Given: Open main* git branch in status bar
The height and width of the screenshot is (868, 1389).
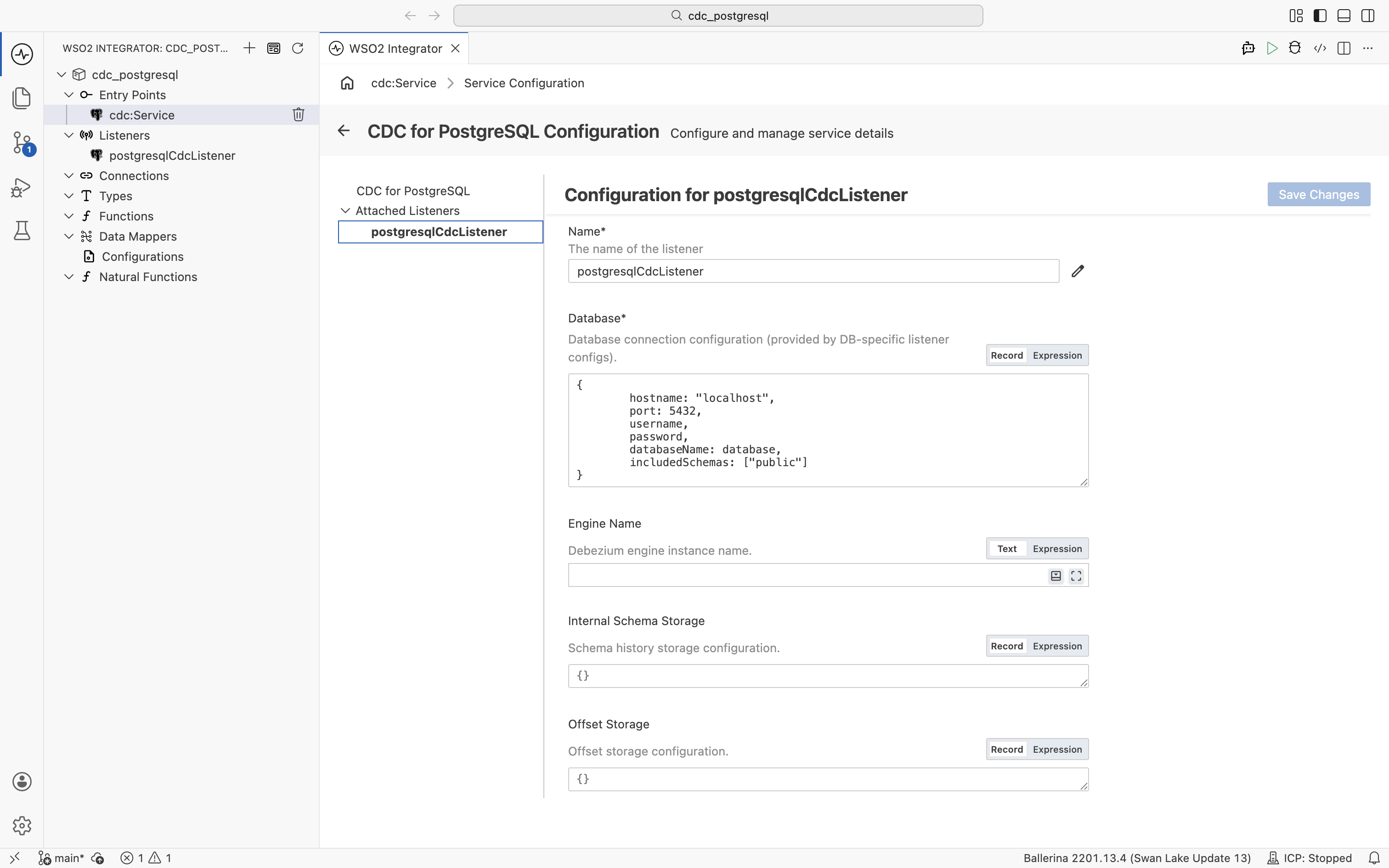Looking at the screenshot, I should click(x=62, y=858).
